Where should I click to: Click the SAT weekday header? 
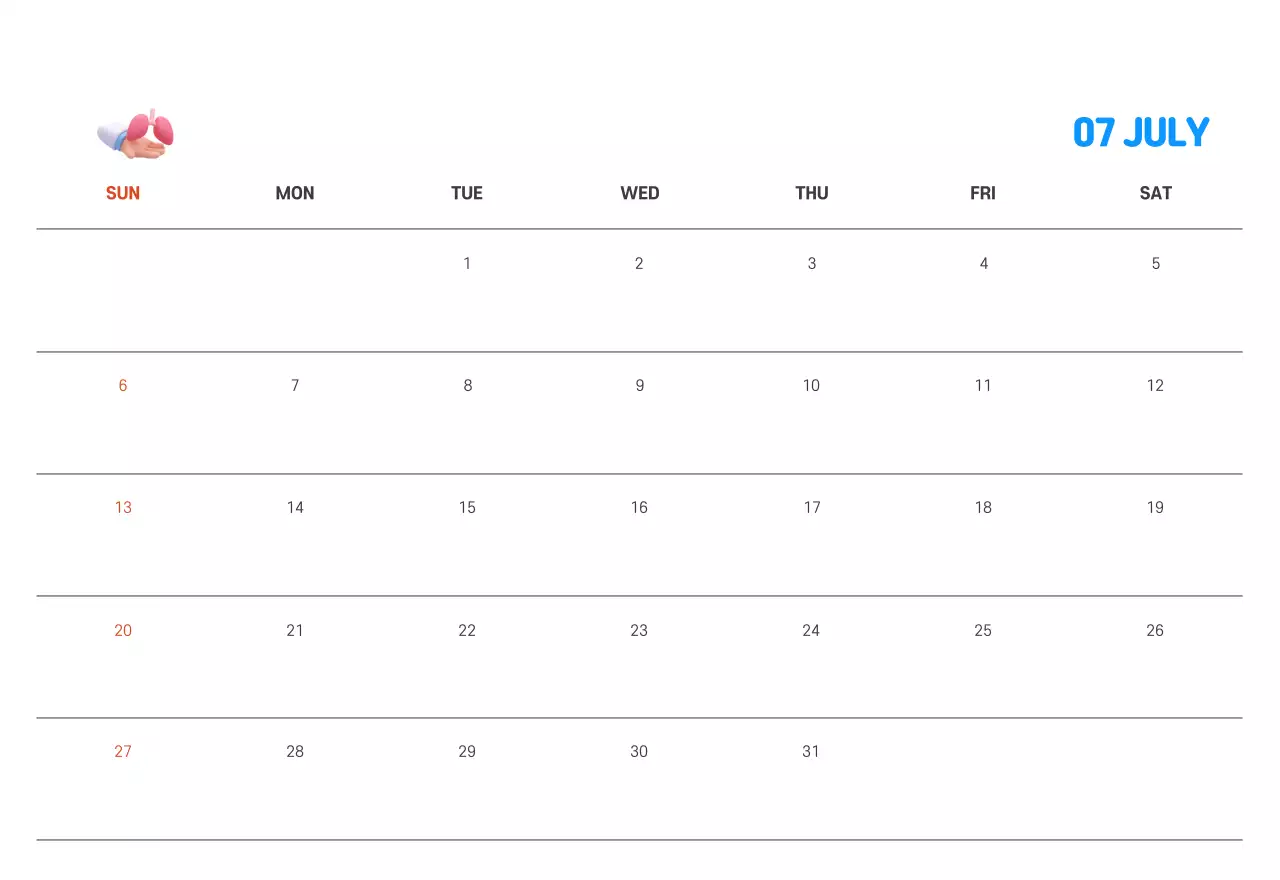tap(1155, 193)
